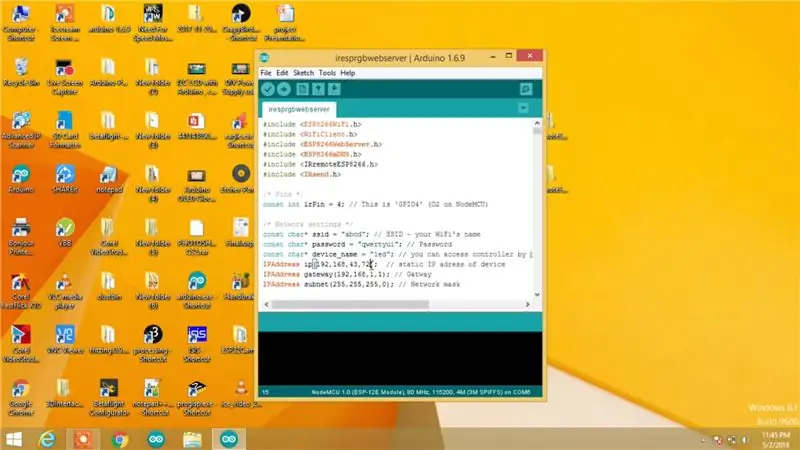Open the Edit menu in Arduino
The image size is (800, 450).
[282, 73]
